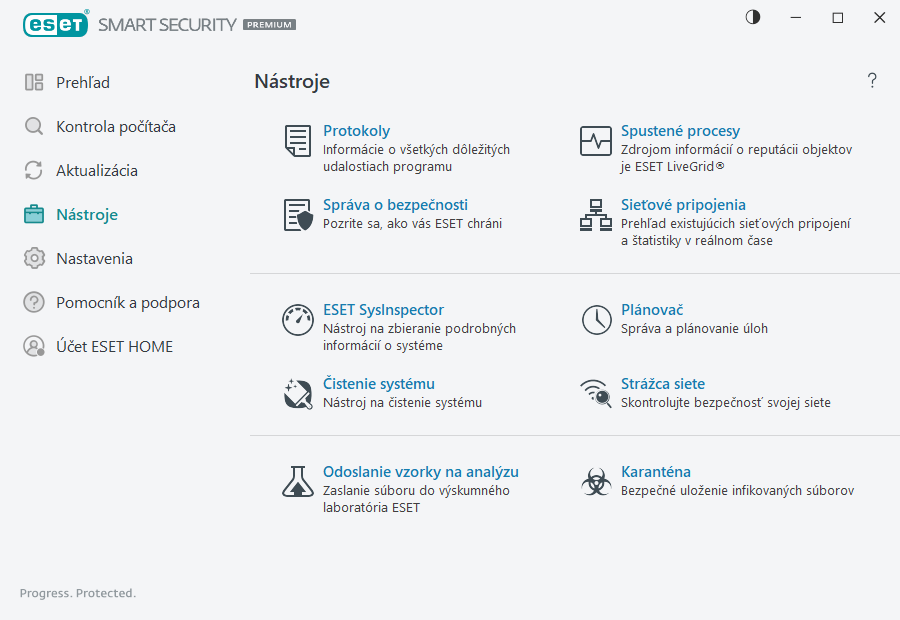Click the Spustené procesy monitor icon
This screenshot has width=900, height=620.
596,141
